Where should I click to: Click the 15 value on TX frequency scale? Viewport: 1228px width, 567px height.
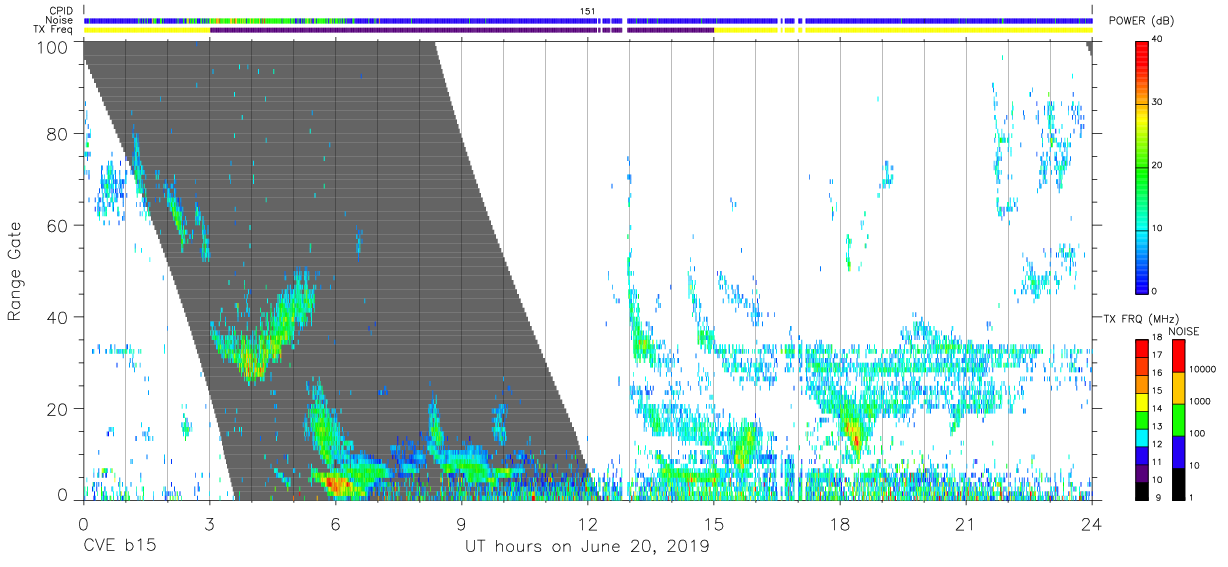point(1157,391)
